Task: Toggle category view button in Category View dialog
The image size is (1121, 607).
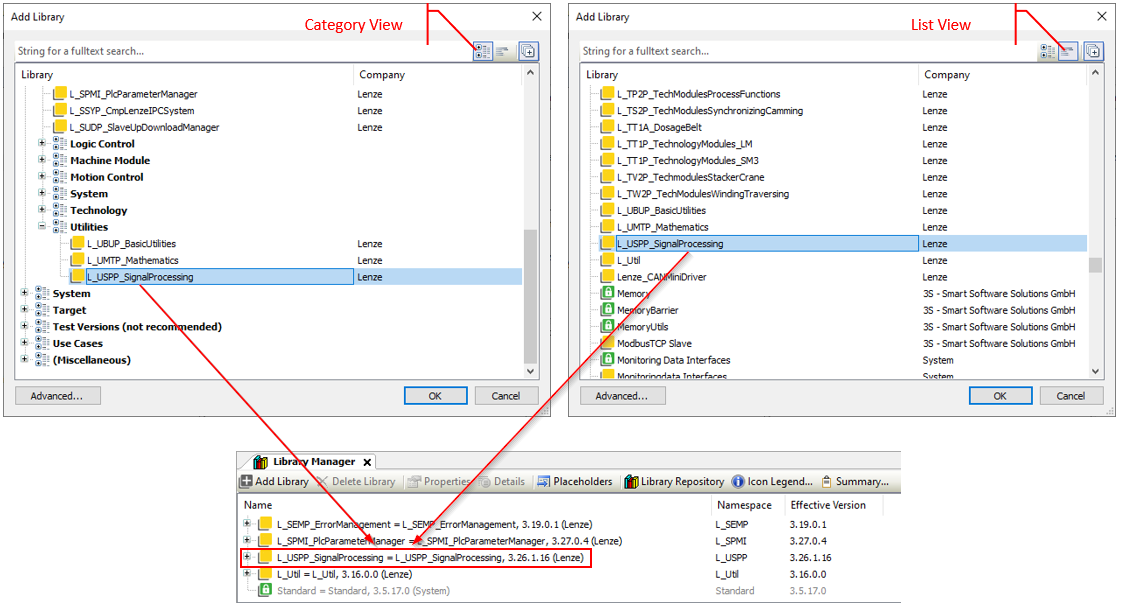Action: click(483, 51)
